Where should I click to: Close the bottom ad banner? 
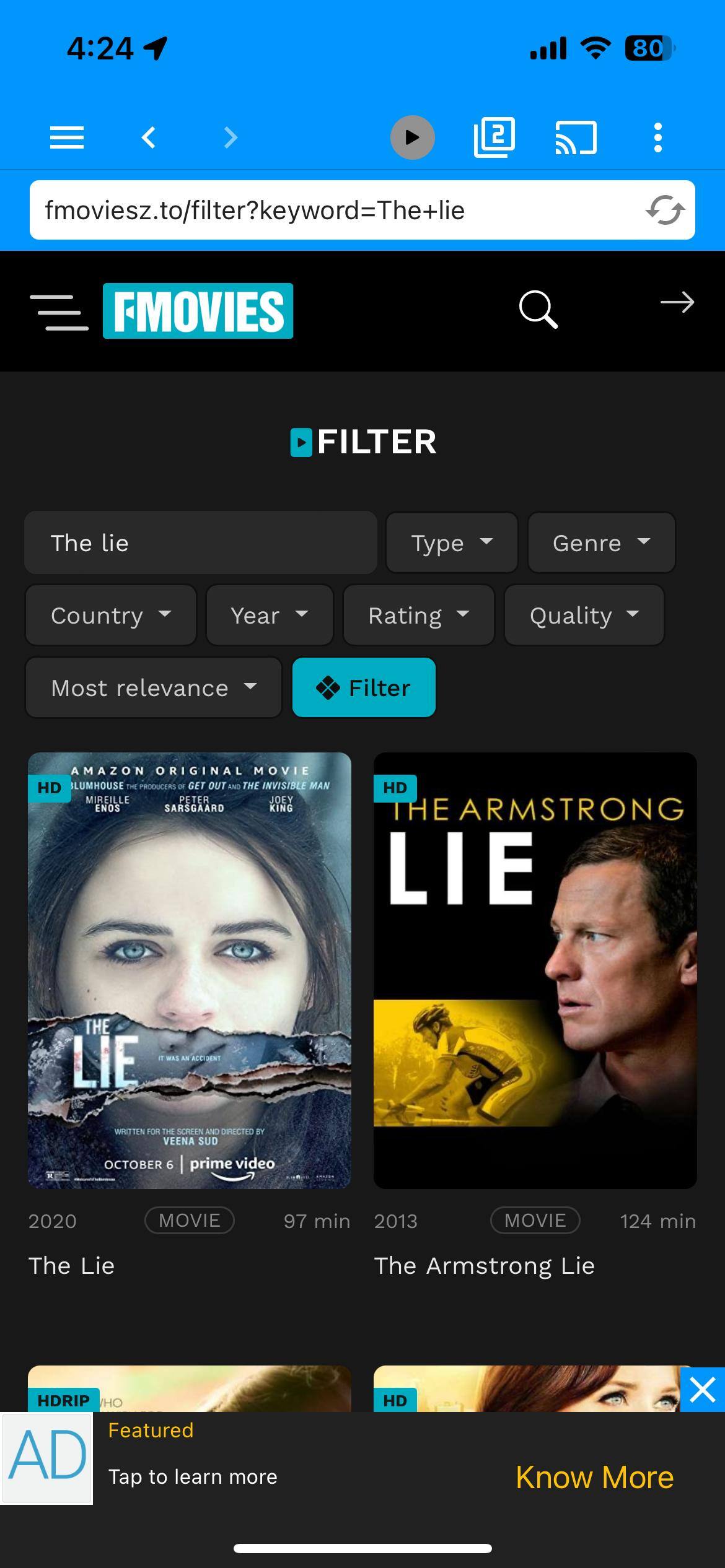pyautogui.click(x=703, y=1390)
